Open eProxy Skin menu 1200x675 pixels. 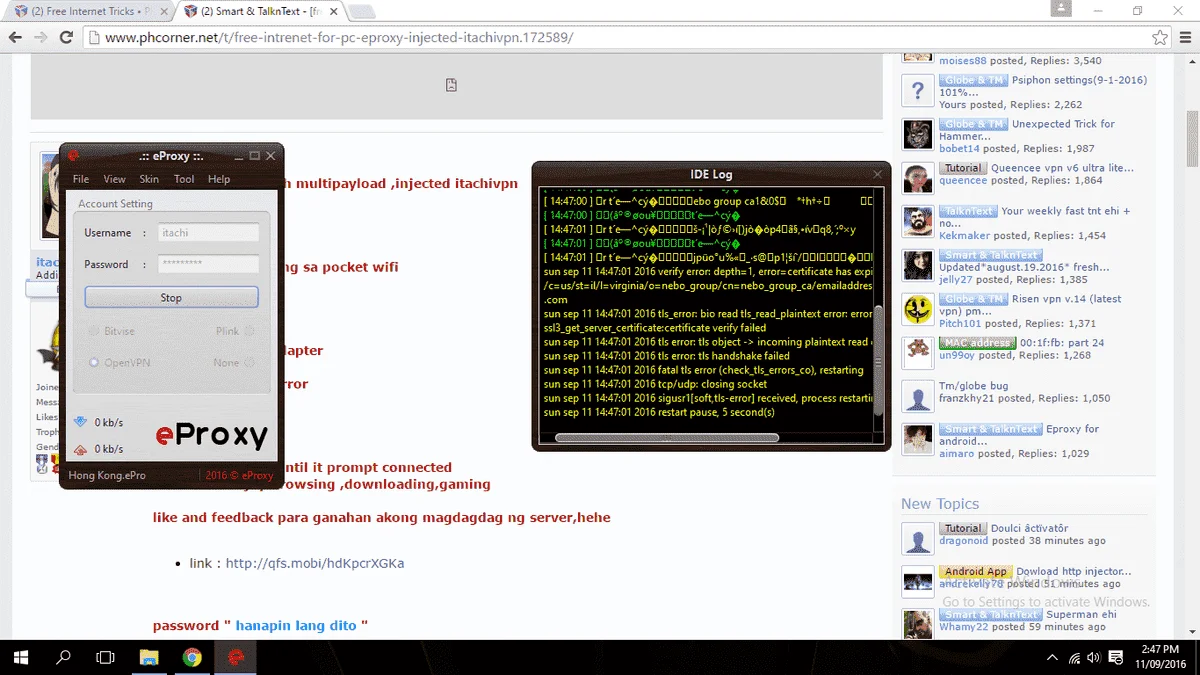(x=149, y=179)
